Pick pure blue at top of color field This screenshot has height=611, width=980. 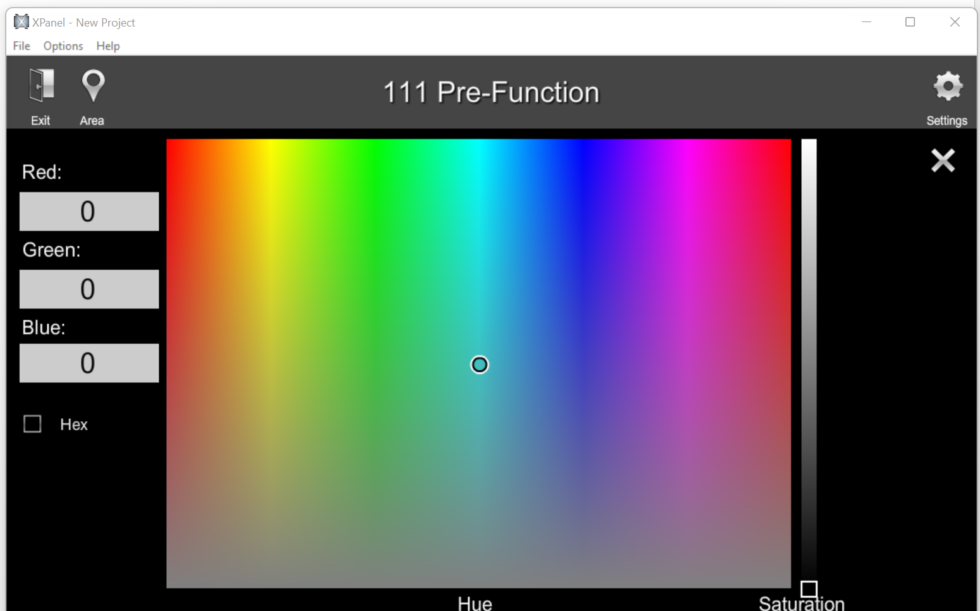pos(583,145)
